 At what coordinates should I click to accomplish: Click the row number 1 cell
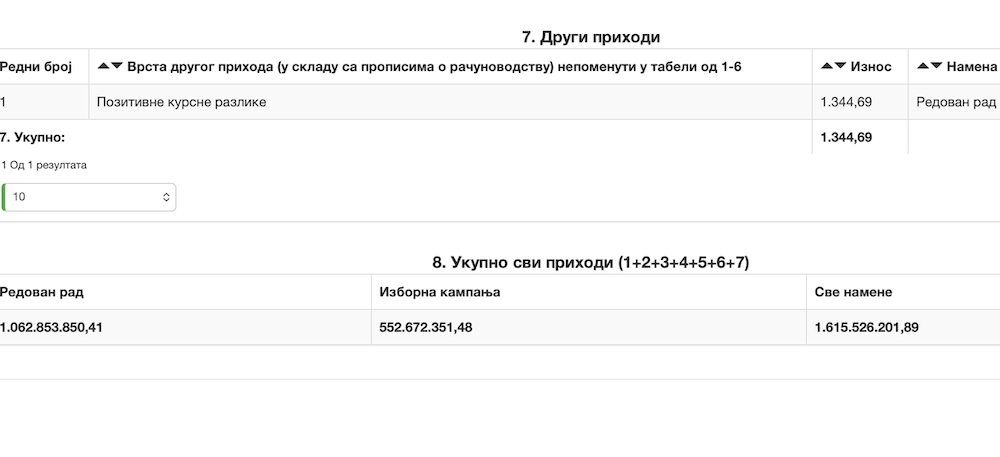tap(5, 102)
